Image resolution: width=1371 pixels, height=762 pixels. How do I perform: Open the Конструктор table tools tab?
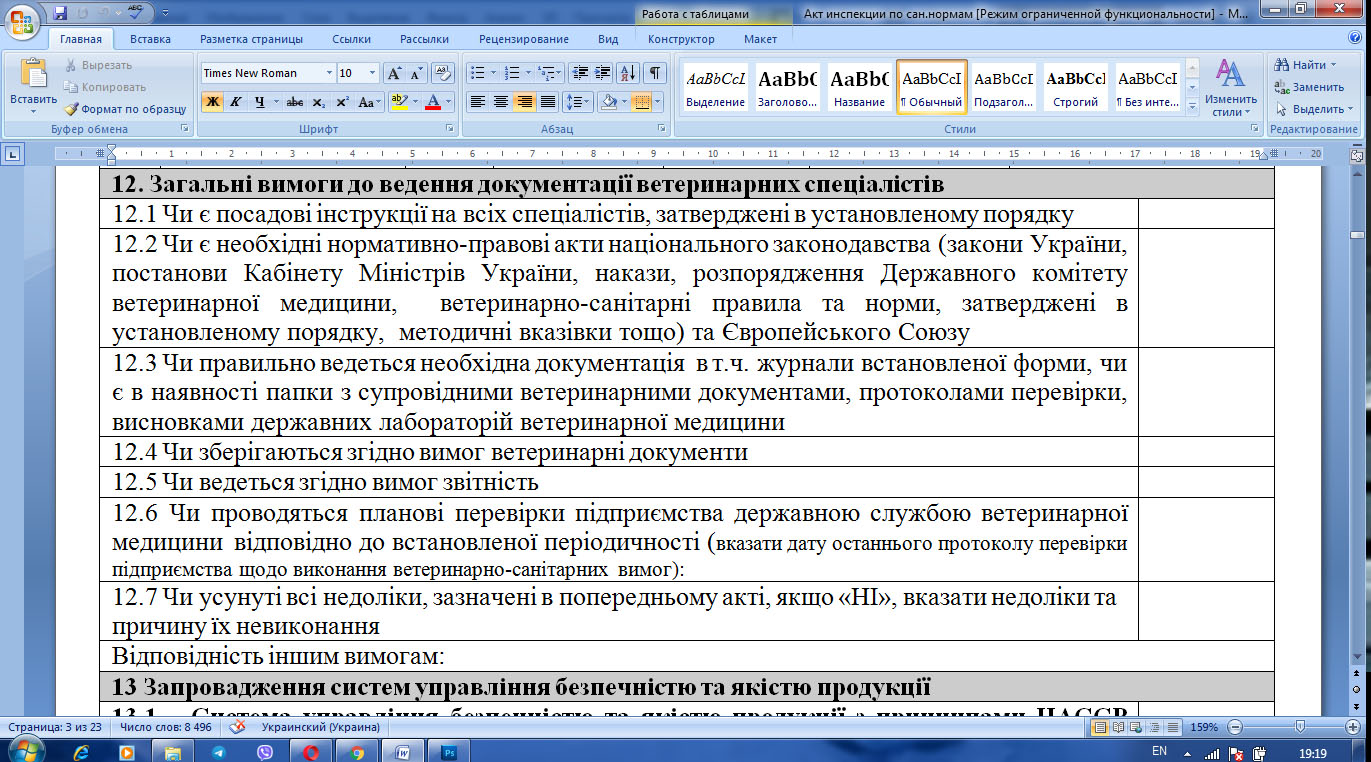point(681,39)
